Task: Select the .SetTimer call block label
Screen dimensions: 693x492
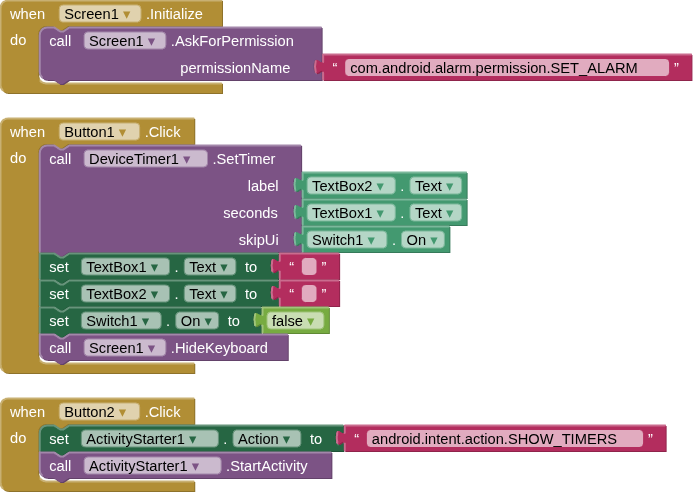Action: [x=244, y=159]
